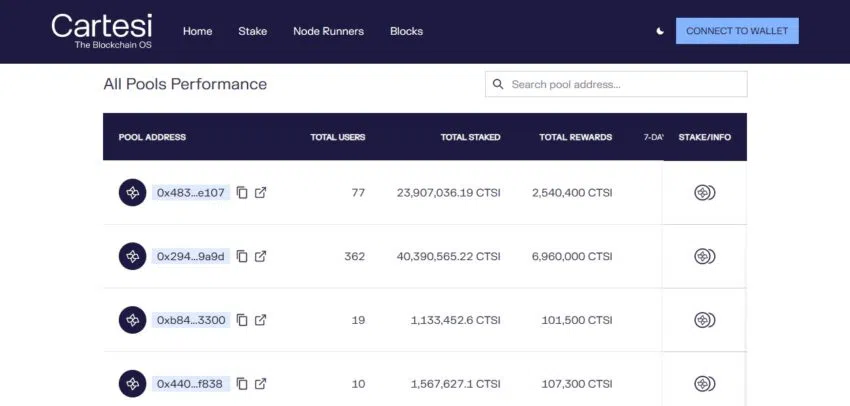This screenshot has width=850, height=406.
Task: Copy pool address 0x483...e107
Action: 242,193
